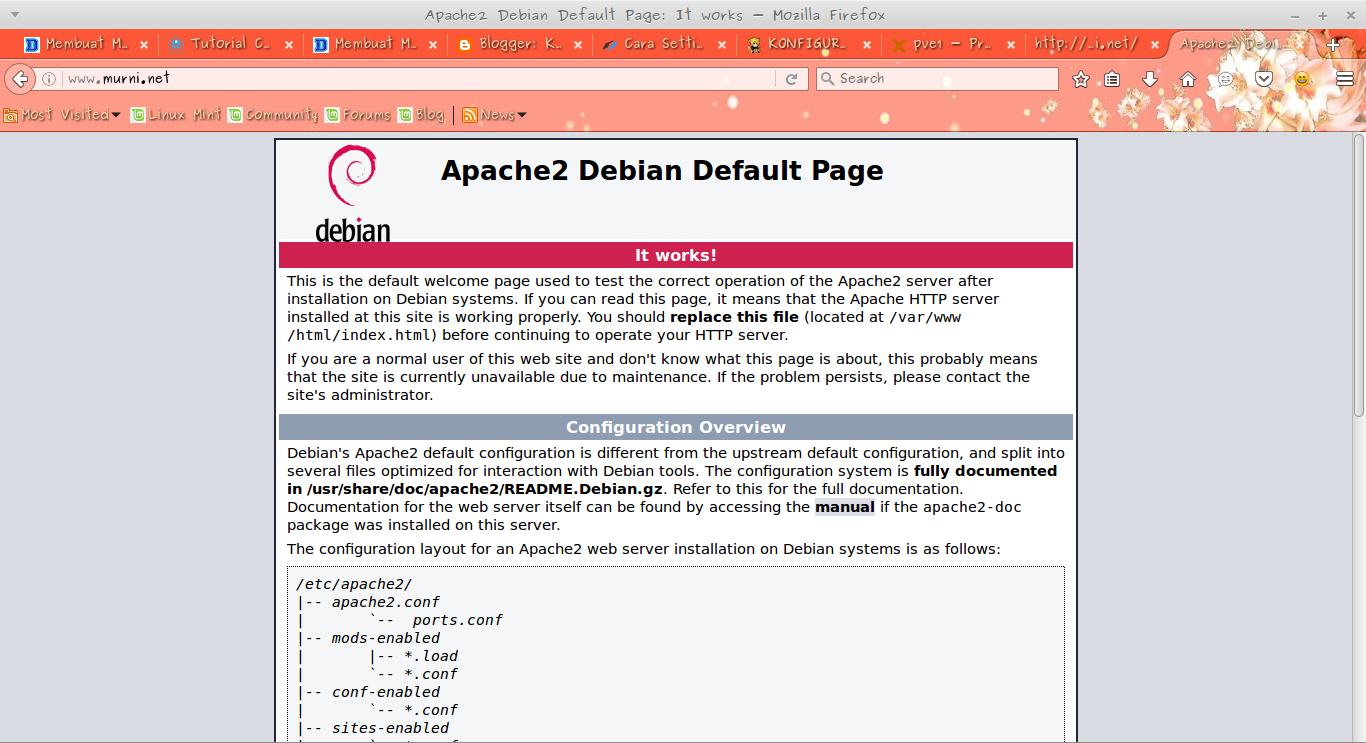Open the Downloads arrow icon
Image resolution: width=1366 pixels, height=743 pixels.
tap(1150, 79)
